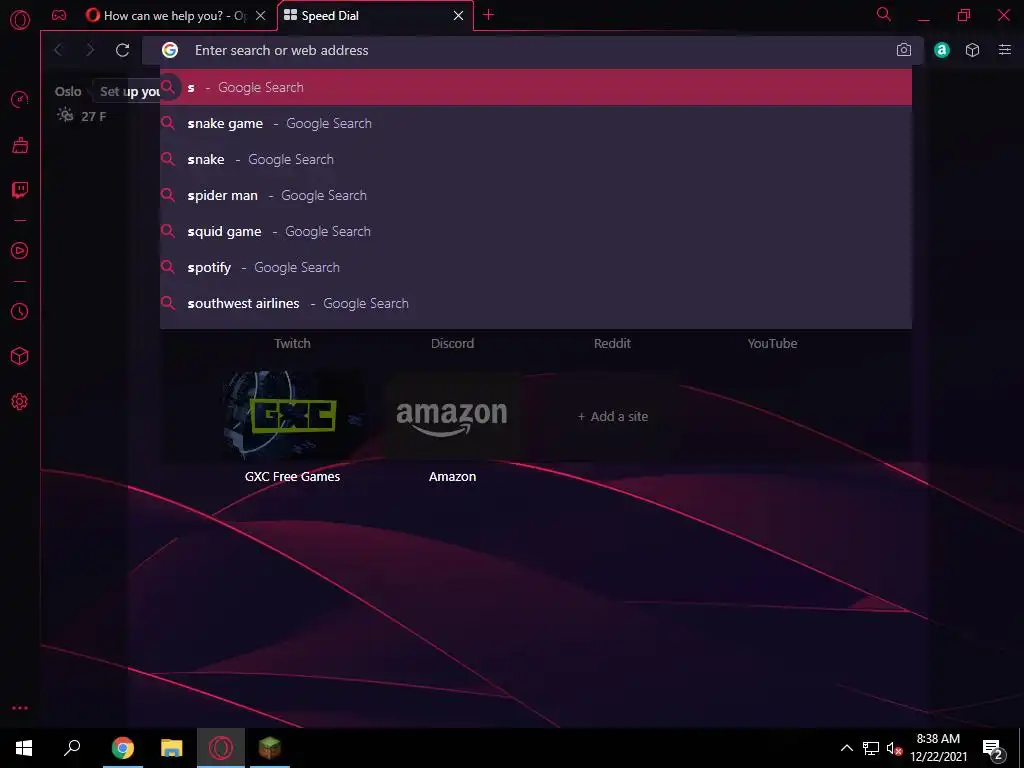Open File Explorer from taskbar

click(171, 748)
